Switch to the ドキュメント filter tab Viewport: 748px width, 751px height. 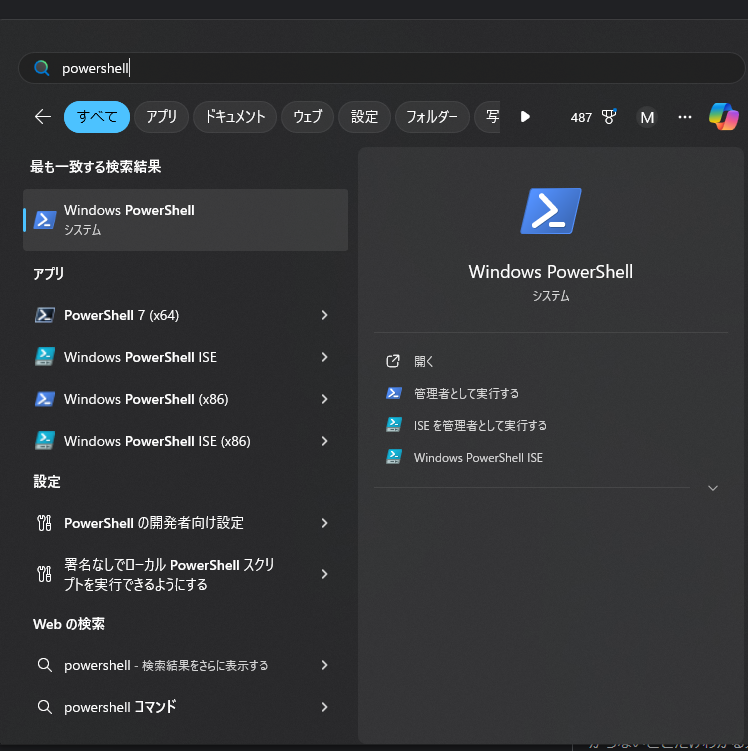[x=235, y=116]
